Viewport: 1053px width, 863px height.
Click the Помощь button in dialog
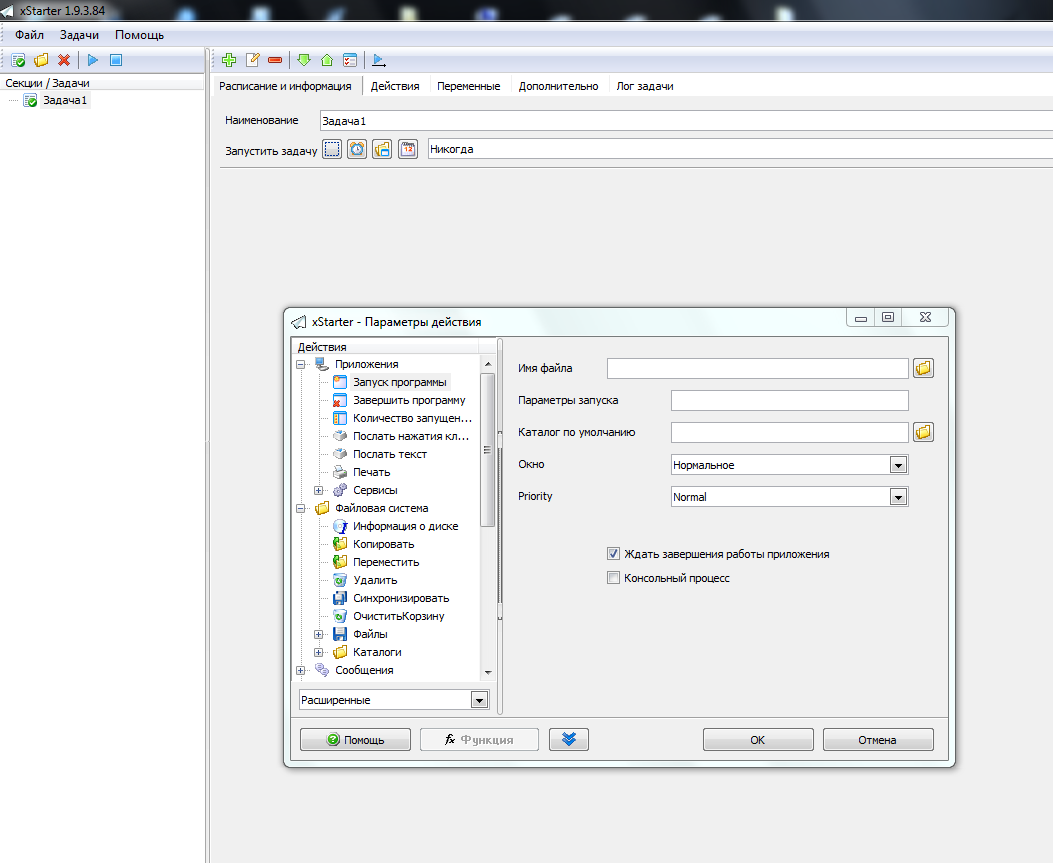click(355, 739)
